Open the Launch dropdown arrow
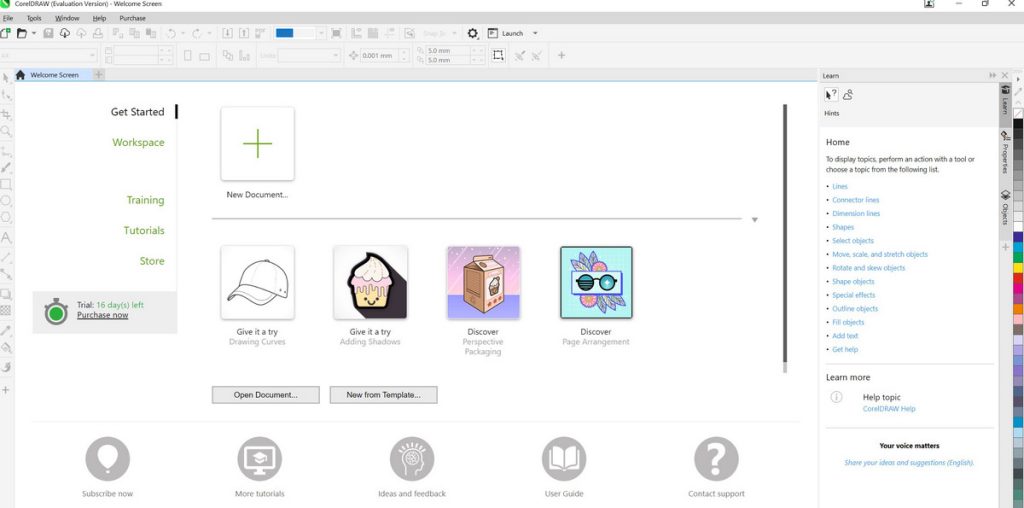The image size is (1024, 508). (x=535, y=33)
